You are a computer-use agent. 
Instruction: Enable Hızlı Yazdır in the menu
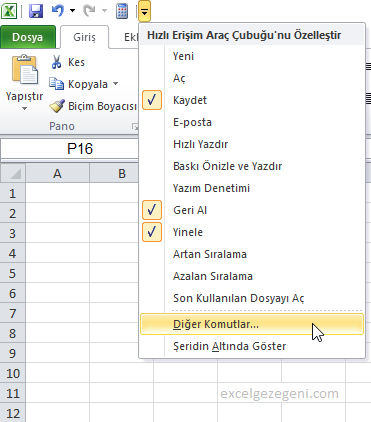[252, 144]
